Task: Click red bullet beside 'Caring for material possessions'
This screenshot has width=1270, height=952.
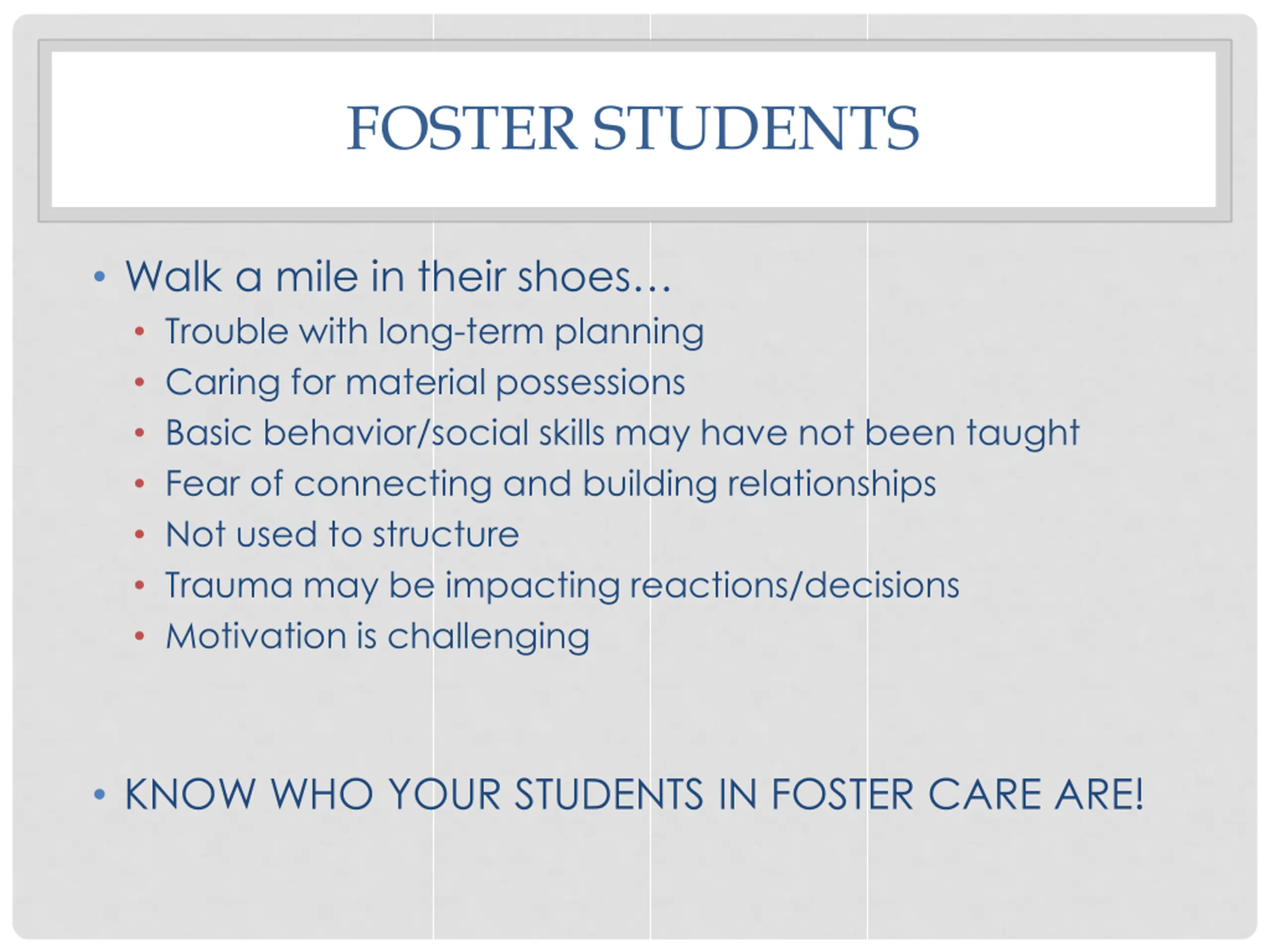Action: [x=139, y=382]
